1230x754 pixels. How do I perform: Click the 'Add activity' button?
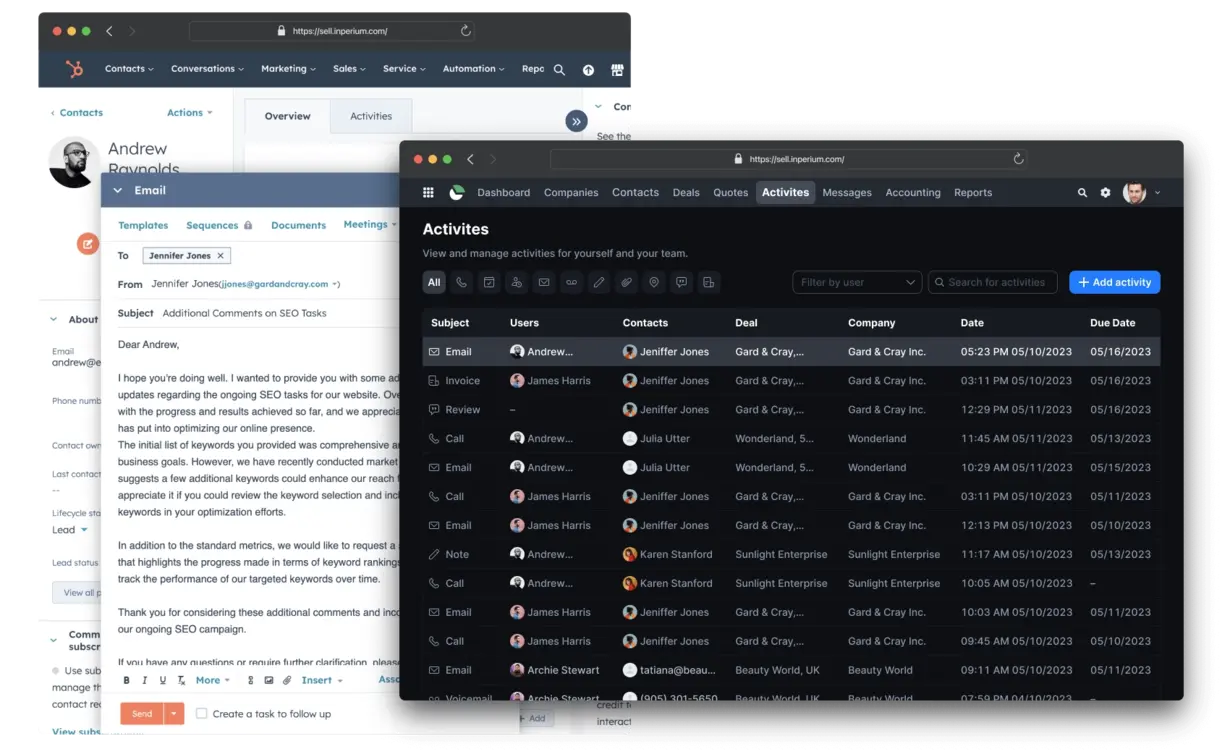pyautogui.click(x=1114, y=283)
